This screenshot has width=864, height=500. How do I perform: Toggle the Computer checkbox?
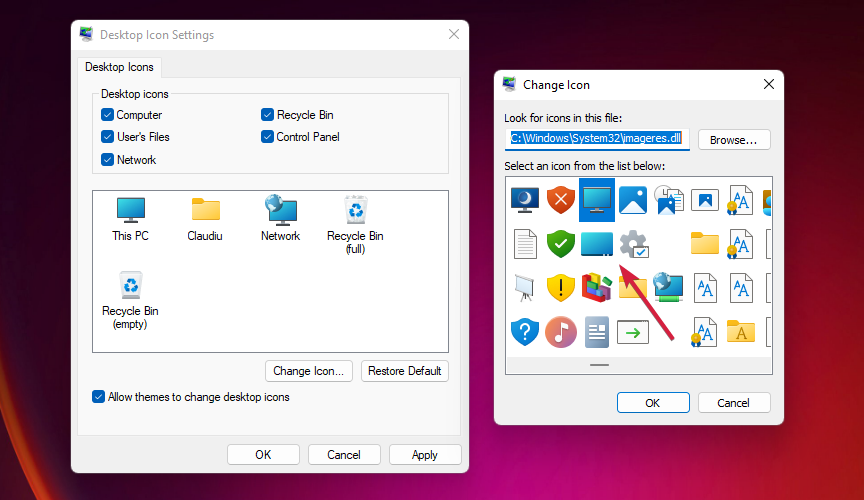107,115
